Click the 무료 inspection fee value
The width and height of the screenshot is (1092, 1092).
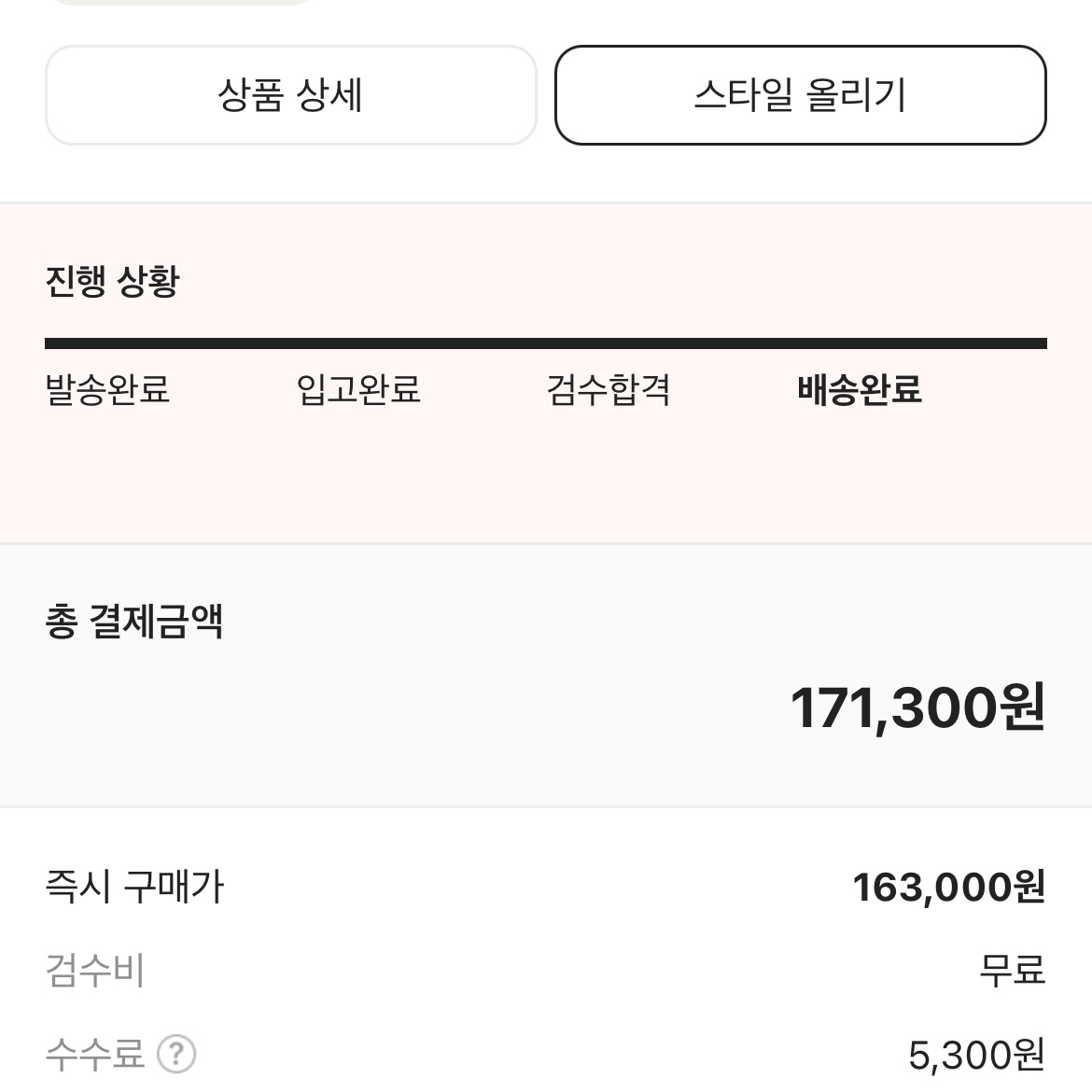pyautogui.click(x=1013, y=970)
